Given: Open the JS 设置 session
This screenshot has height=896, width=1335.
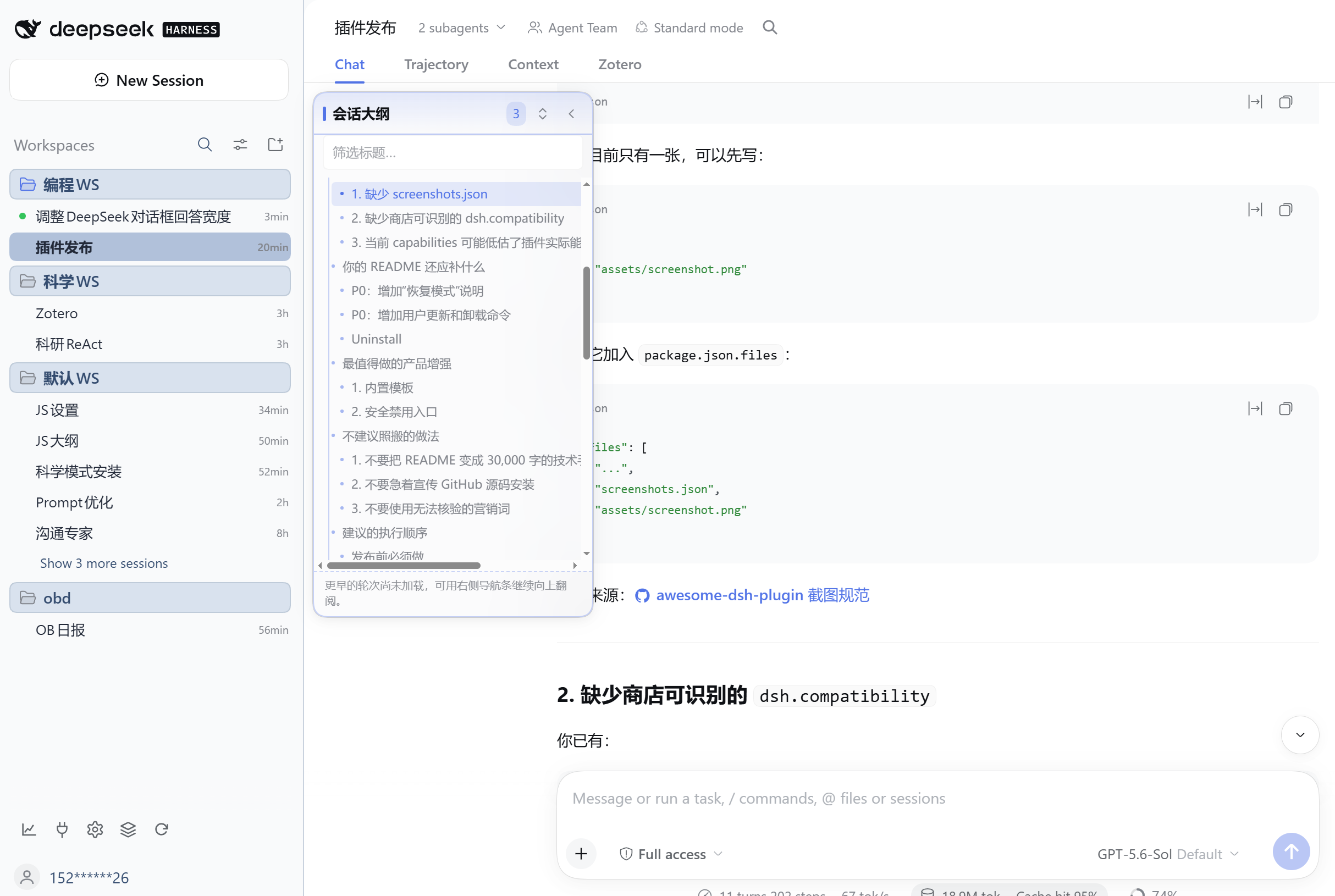Looking at the screenshot, I should [150, 410].
